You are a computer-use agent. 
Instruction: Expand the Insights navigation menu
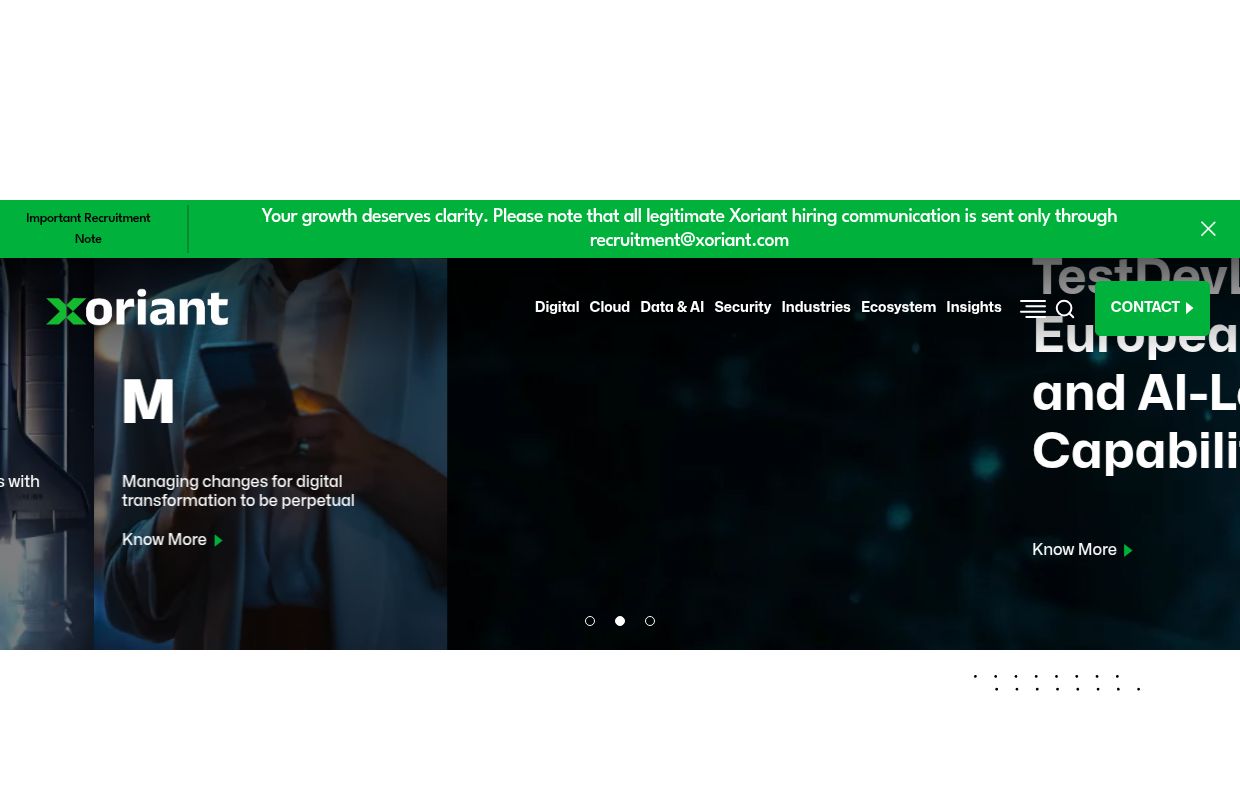[x=973, y=307]
